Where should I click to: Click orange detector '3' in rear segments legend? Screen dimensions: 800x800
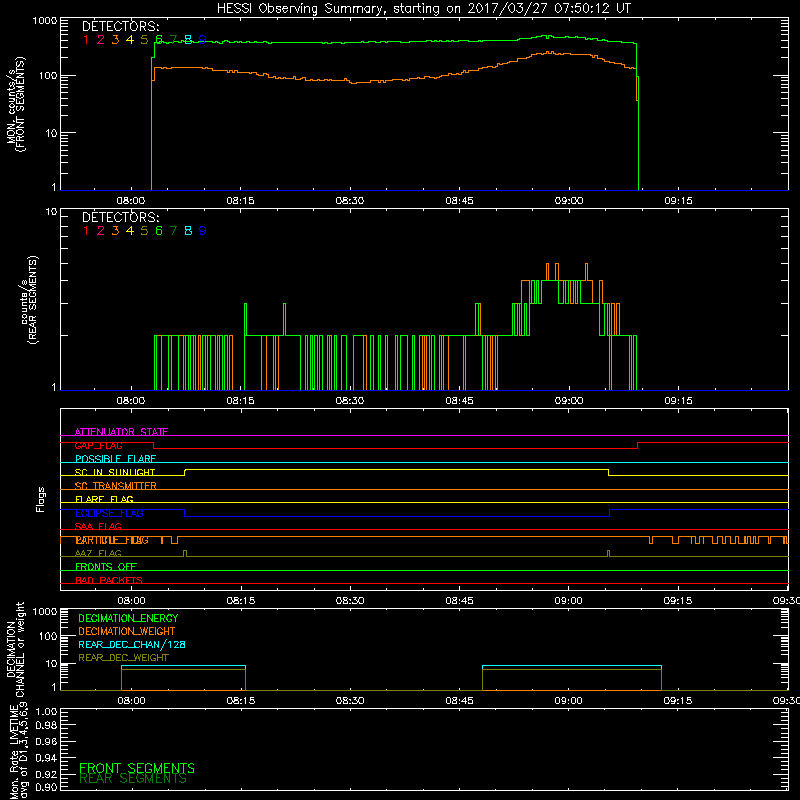pyautogui.click(x=115, y=231)
